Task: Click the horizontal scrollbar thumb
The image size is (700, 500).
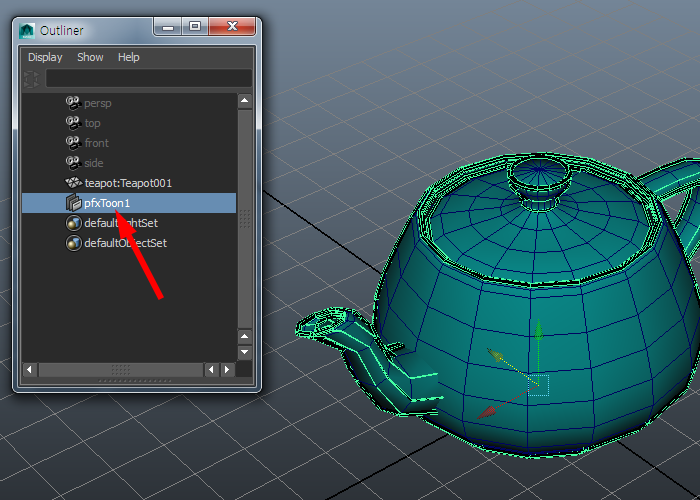Action: tap(121, 370)
